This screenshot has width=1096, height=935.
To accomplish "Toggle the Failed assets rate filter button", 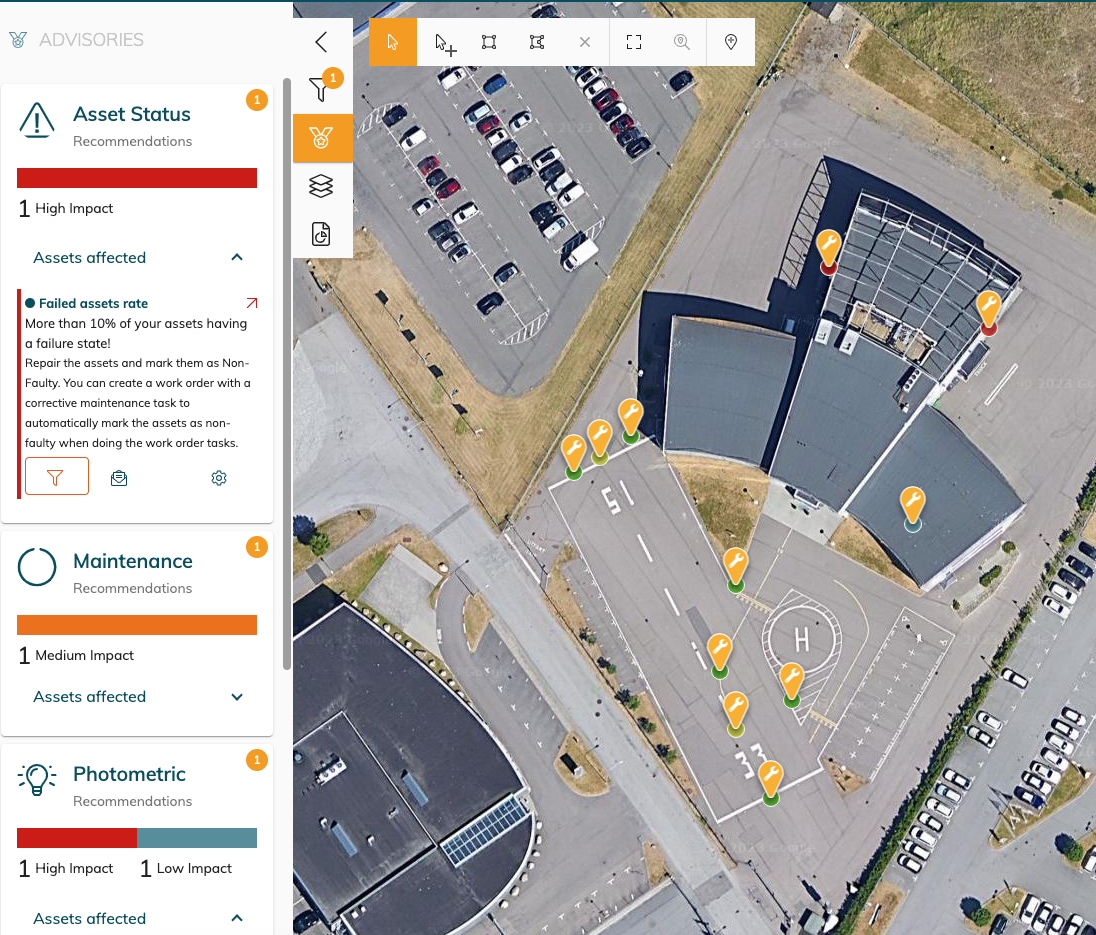I will tap(57, 477).
